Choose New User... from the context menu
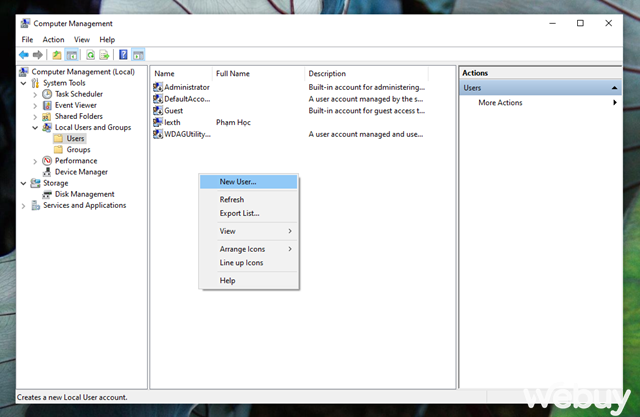Viewport: 640px width, 417px height. 238,182
